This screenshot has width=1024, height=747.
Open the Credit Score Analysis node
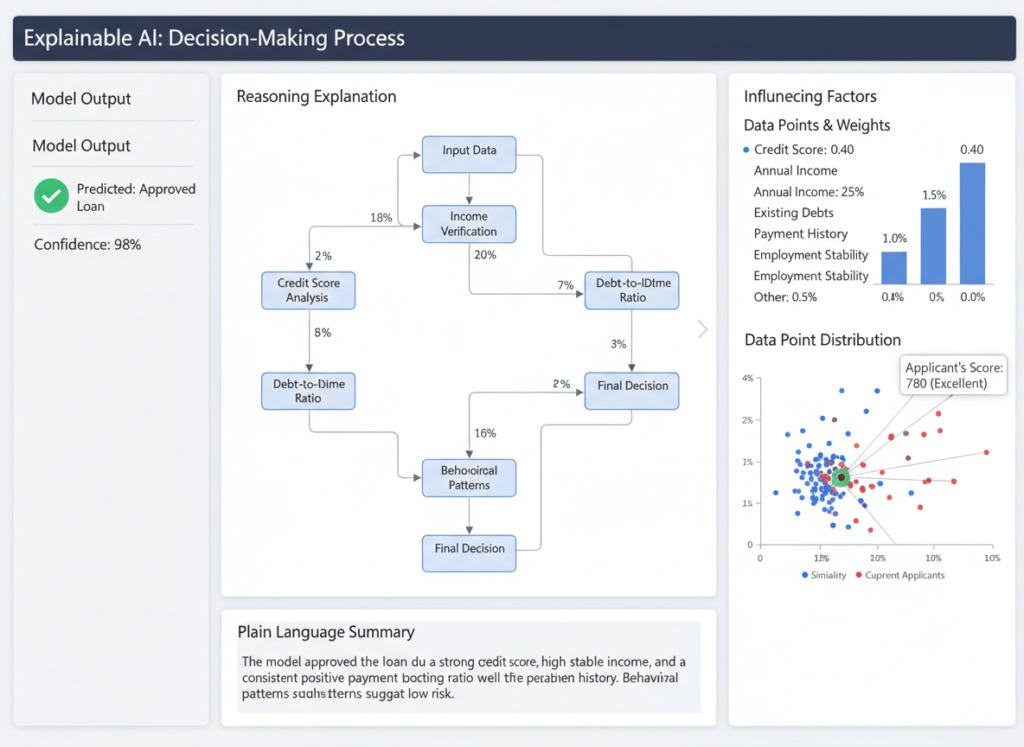308,290
